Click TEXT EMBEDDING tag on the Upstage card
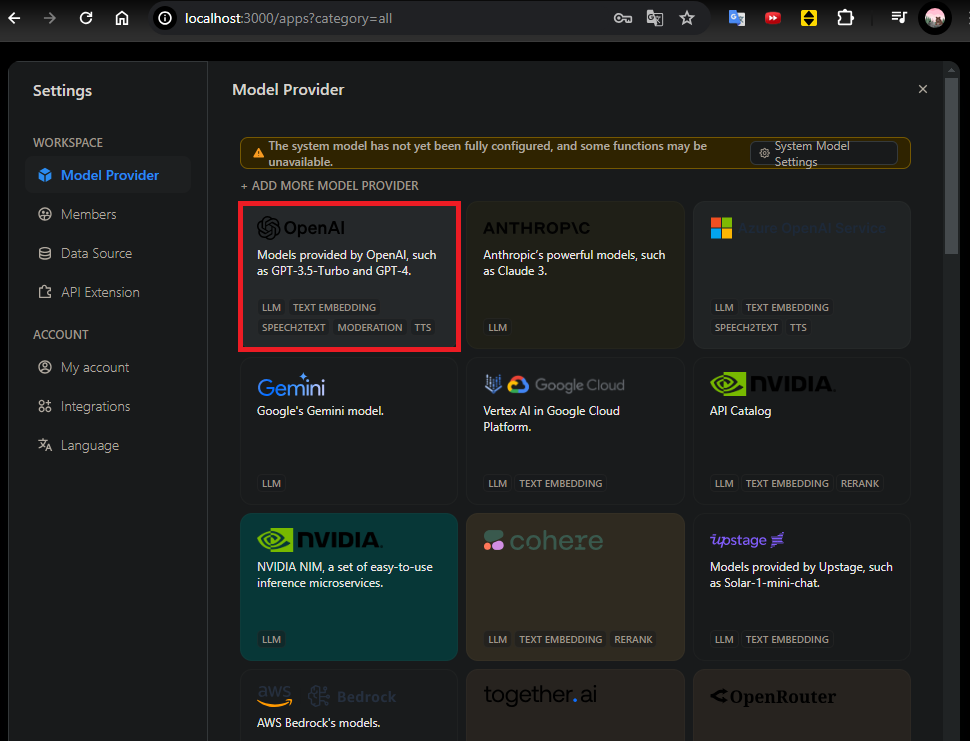 pos(787,640)
